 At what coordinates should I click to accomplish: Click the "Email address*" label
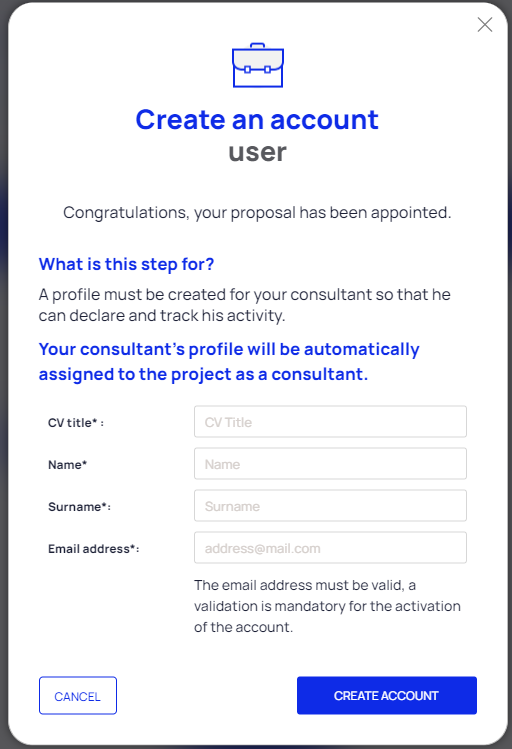tap(94, 549)
